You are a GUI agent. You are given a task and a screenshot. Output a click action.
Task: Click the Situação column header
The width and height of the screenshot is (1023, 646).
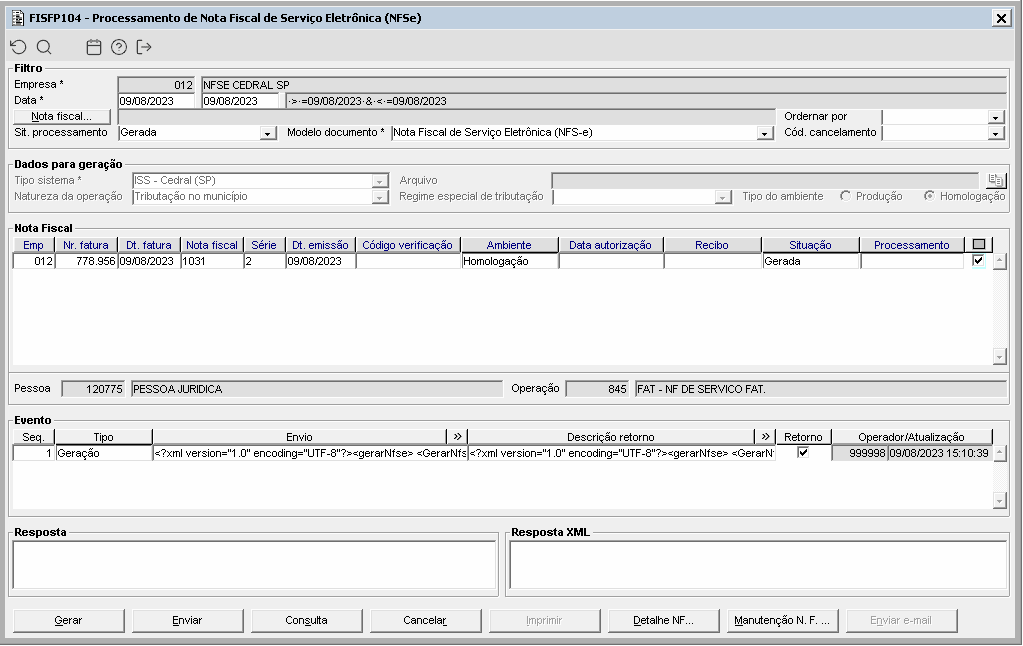[810, 245]
